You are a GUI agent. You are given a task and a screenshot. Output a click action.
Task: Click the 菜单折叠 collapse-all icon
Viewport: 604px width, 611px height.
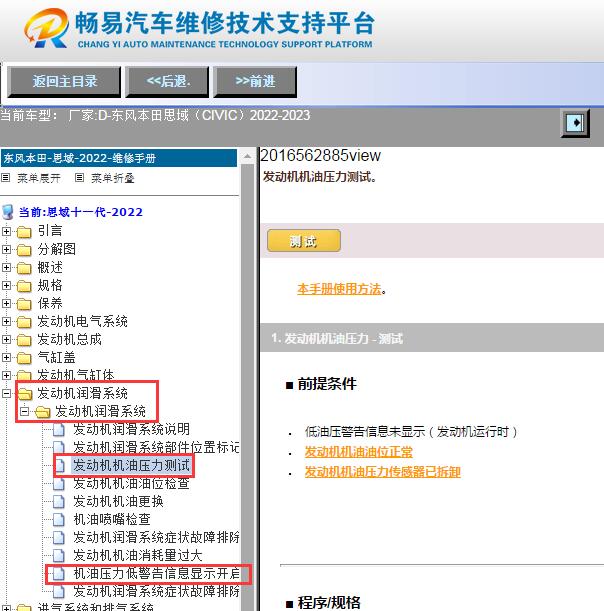click(79, 178)
